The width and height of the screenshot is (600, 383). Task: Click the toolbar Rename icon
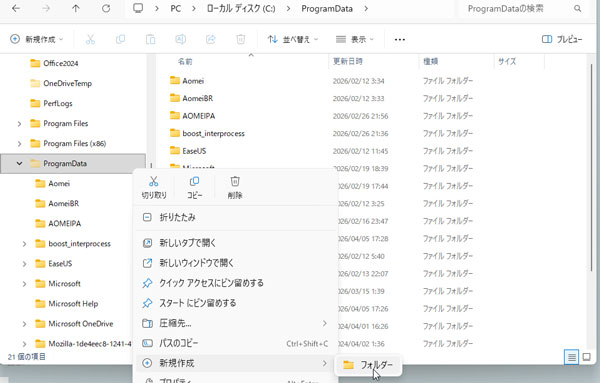pos(180,39)
